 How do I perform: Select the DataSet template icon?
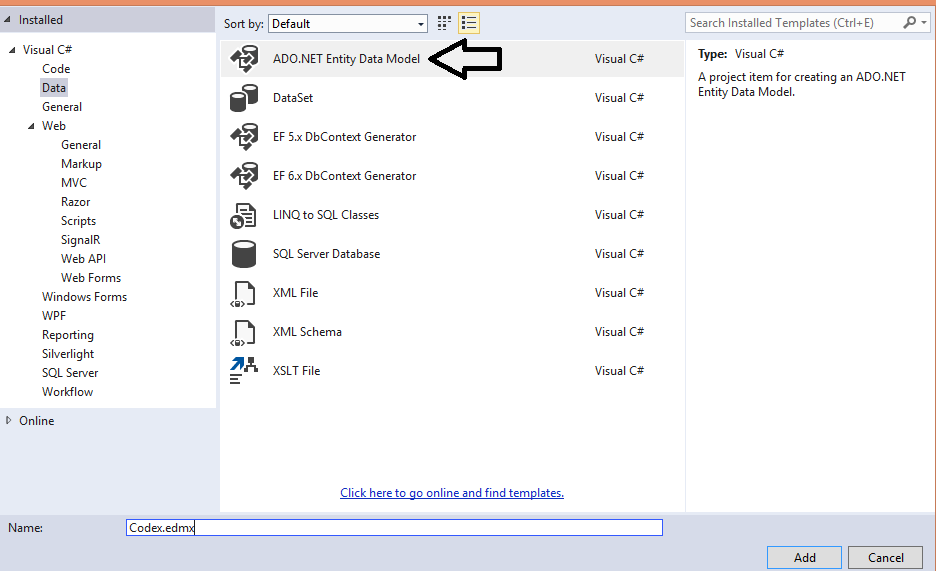click(x=244, y=98)
